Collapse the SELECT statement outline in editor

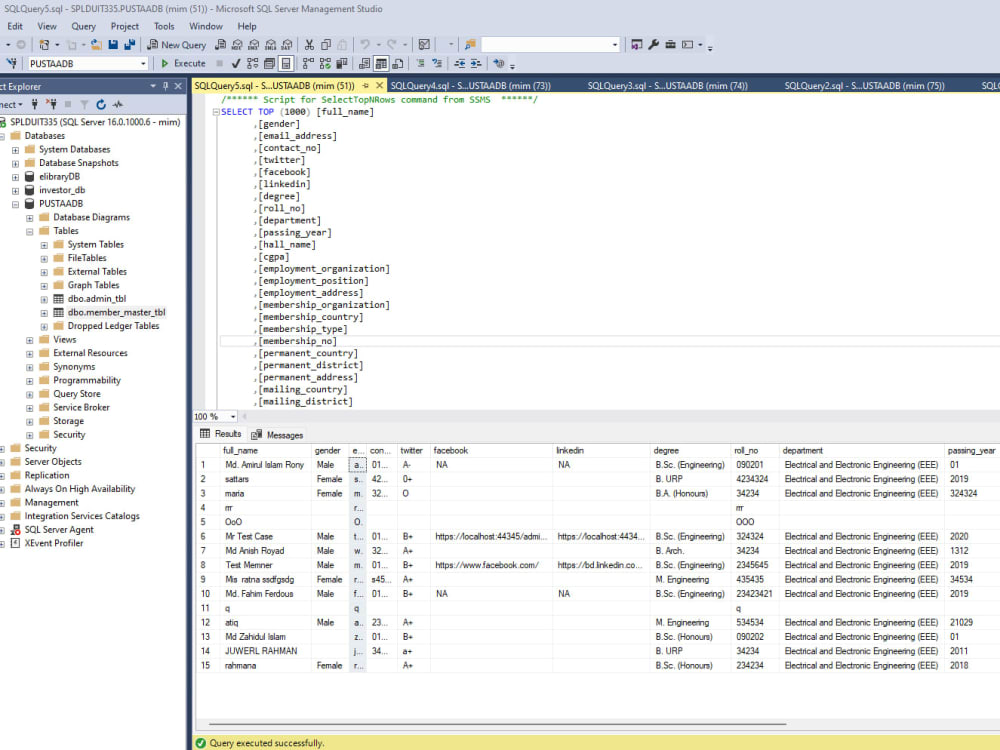(216, 112)
